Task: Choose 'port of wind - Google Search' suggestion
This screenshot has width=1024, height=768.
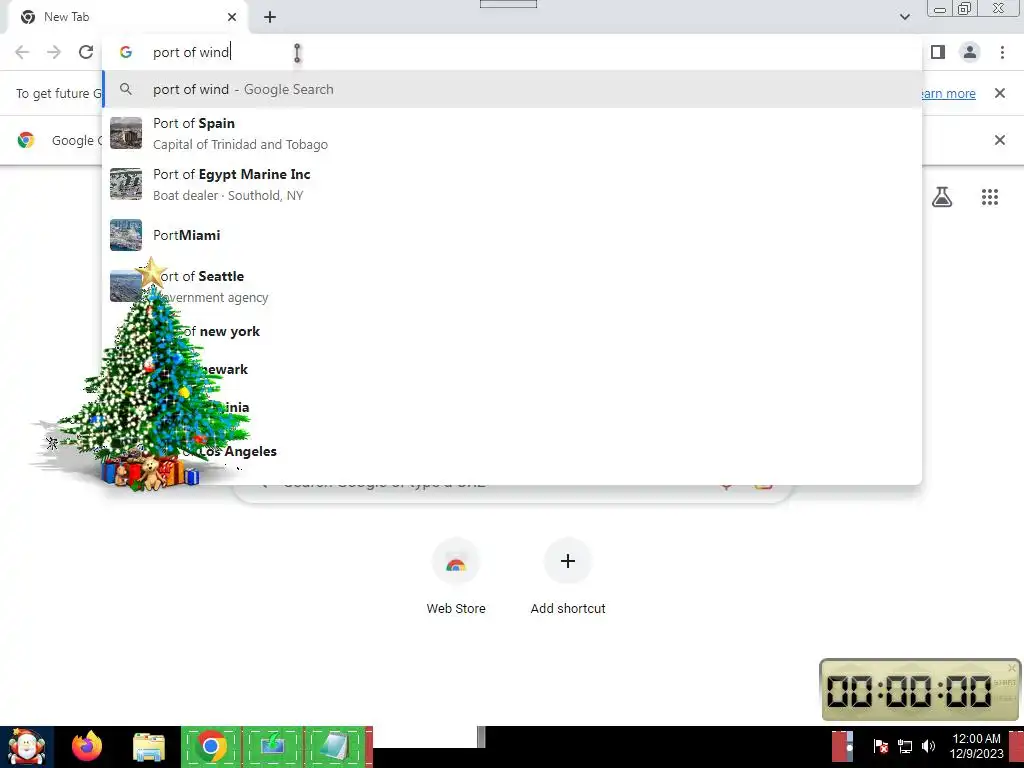Action: pyautogui.click(x=512, y=89)
